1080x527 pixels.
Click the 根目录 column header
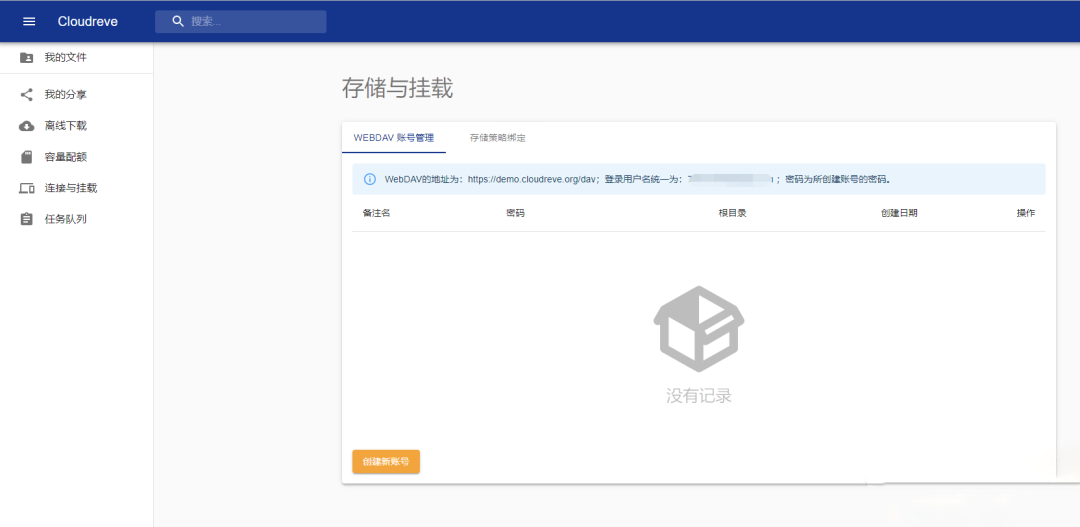click(732, 213)
